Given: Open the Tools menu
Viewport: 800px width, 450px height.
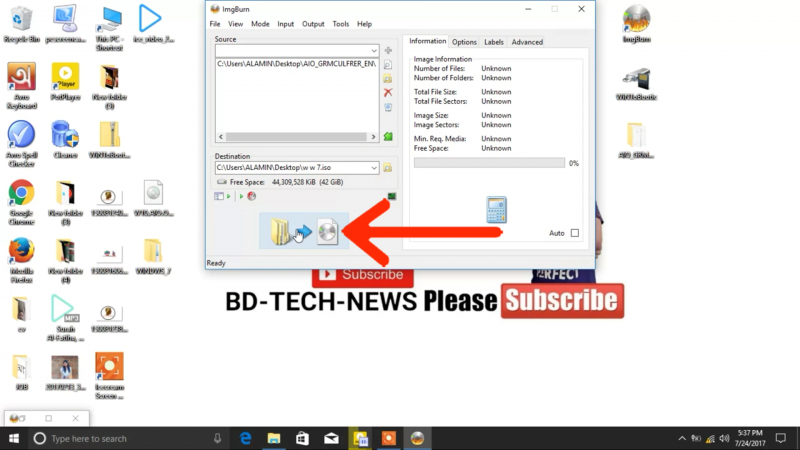Looking at the screenshot, I should coord(340,24).
